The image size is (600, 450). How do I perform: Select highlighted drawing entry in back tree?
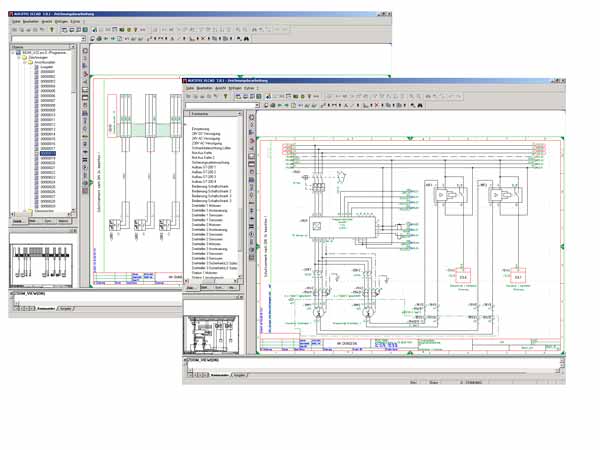pos(48,153)
